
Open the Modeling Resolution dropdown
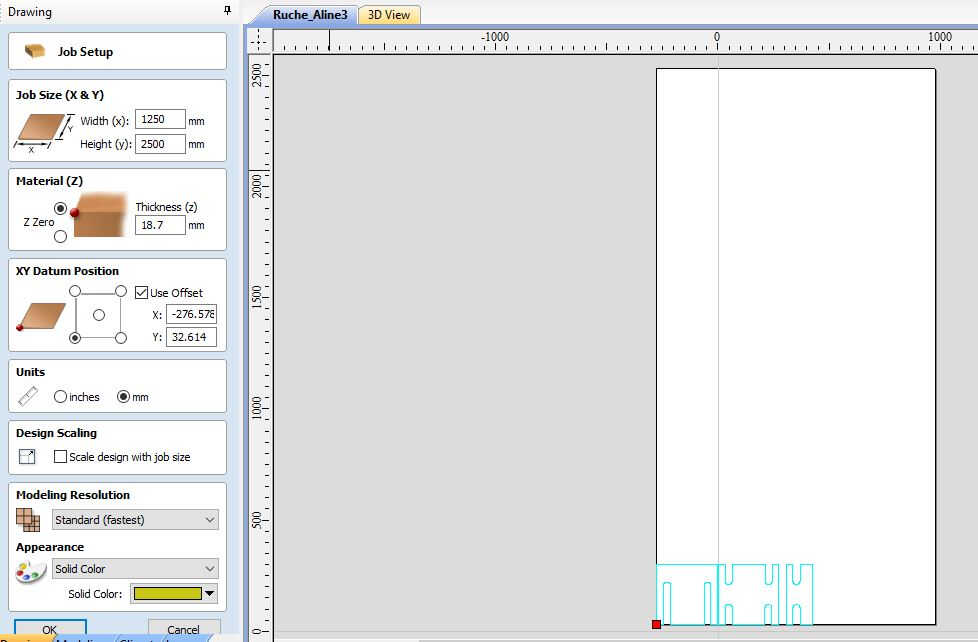(135, 520)
